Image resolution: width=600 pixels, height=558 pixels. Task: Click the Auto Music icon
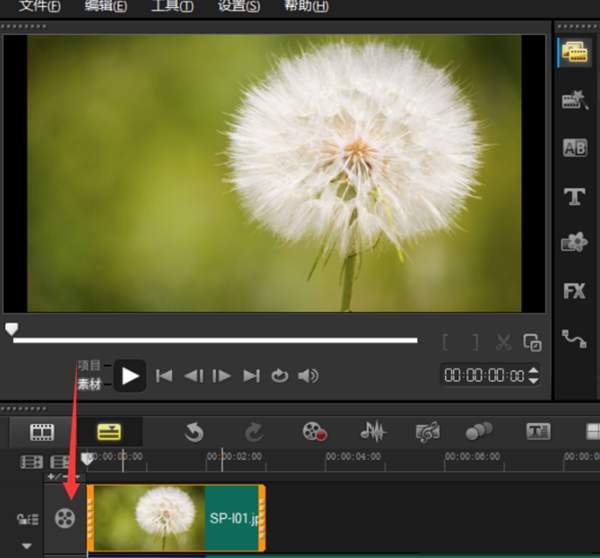pos(428,432)
